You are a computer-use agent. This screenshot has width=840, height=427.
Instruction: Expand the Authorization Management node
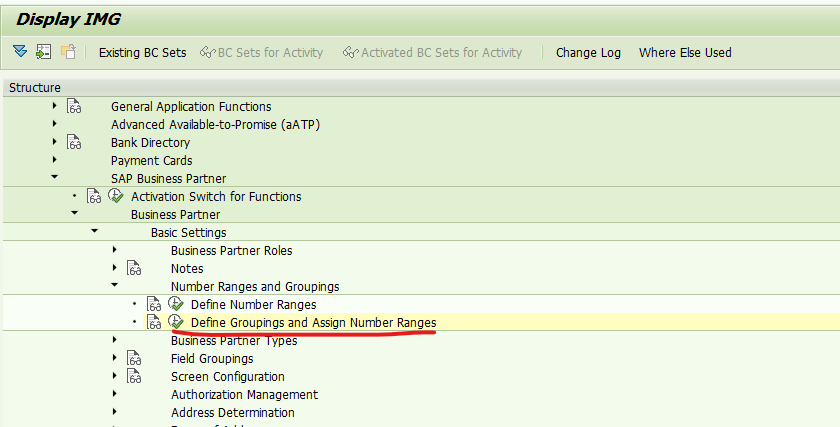(x=115, y=394)
